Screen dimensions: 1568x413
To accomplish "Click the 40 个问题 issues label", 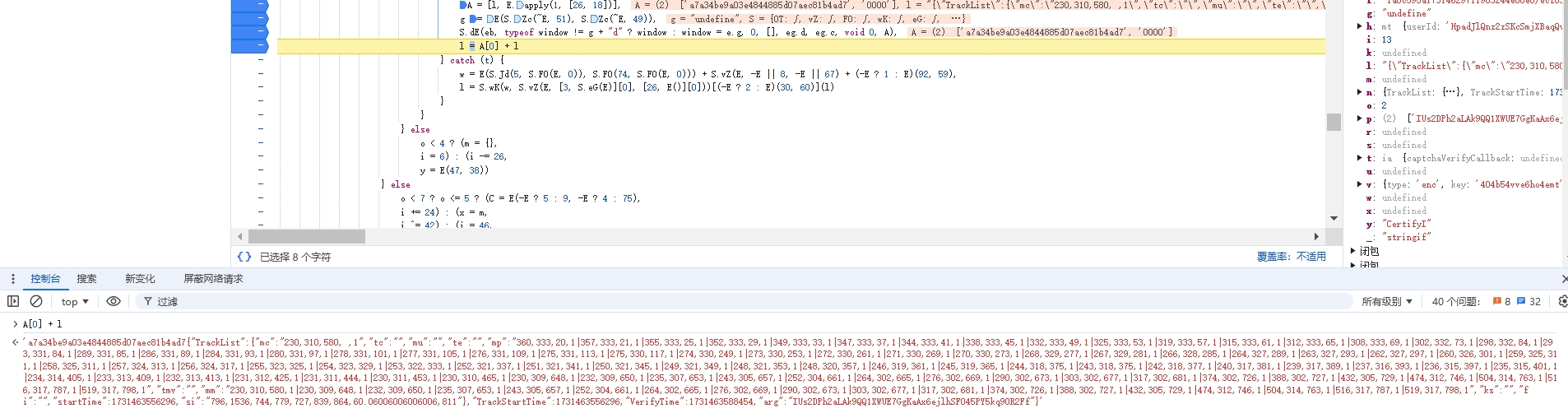I will pos(1455,302).
